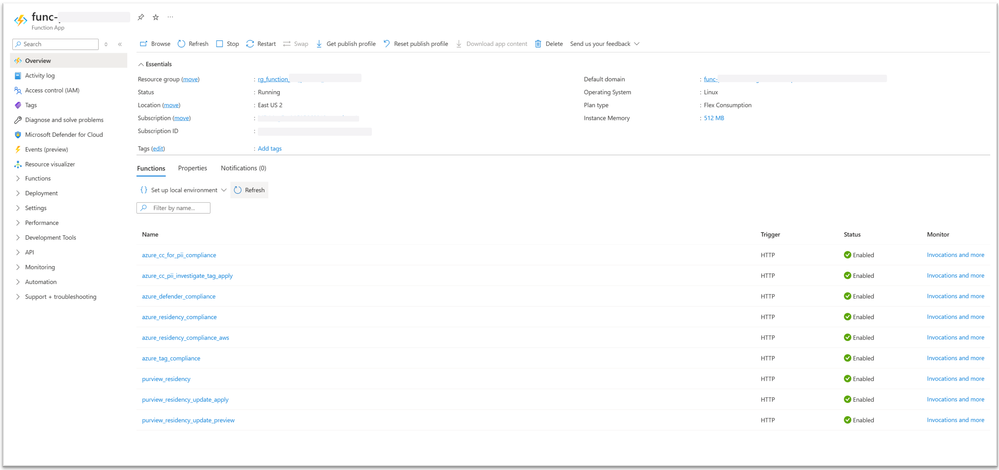
Task: Open function purview_residency_update_preview
Action: coord(188,420)
